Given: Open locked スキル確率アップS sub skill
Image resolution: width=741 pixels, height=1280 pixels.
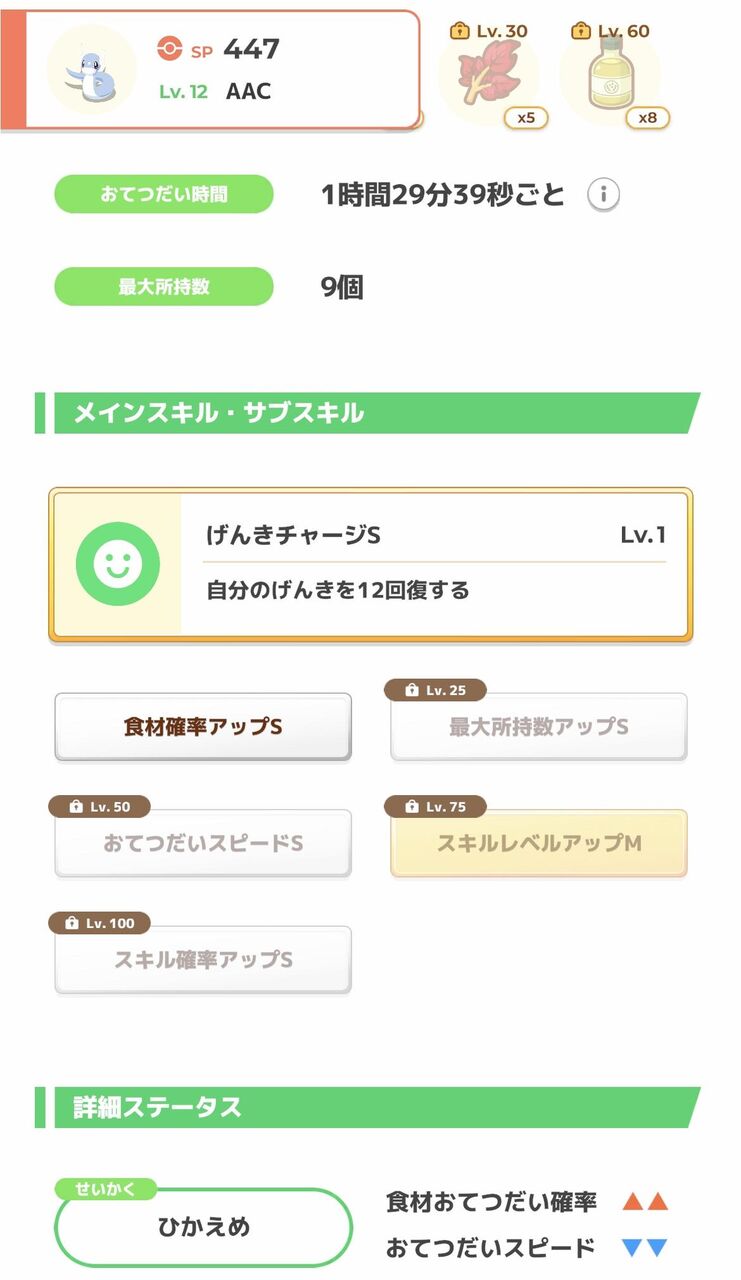Looking at the screenshot, I should [x=203, y=960].
